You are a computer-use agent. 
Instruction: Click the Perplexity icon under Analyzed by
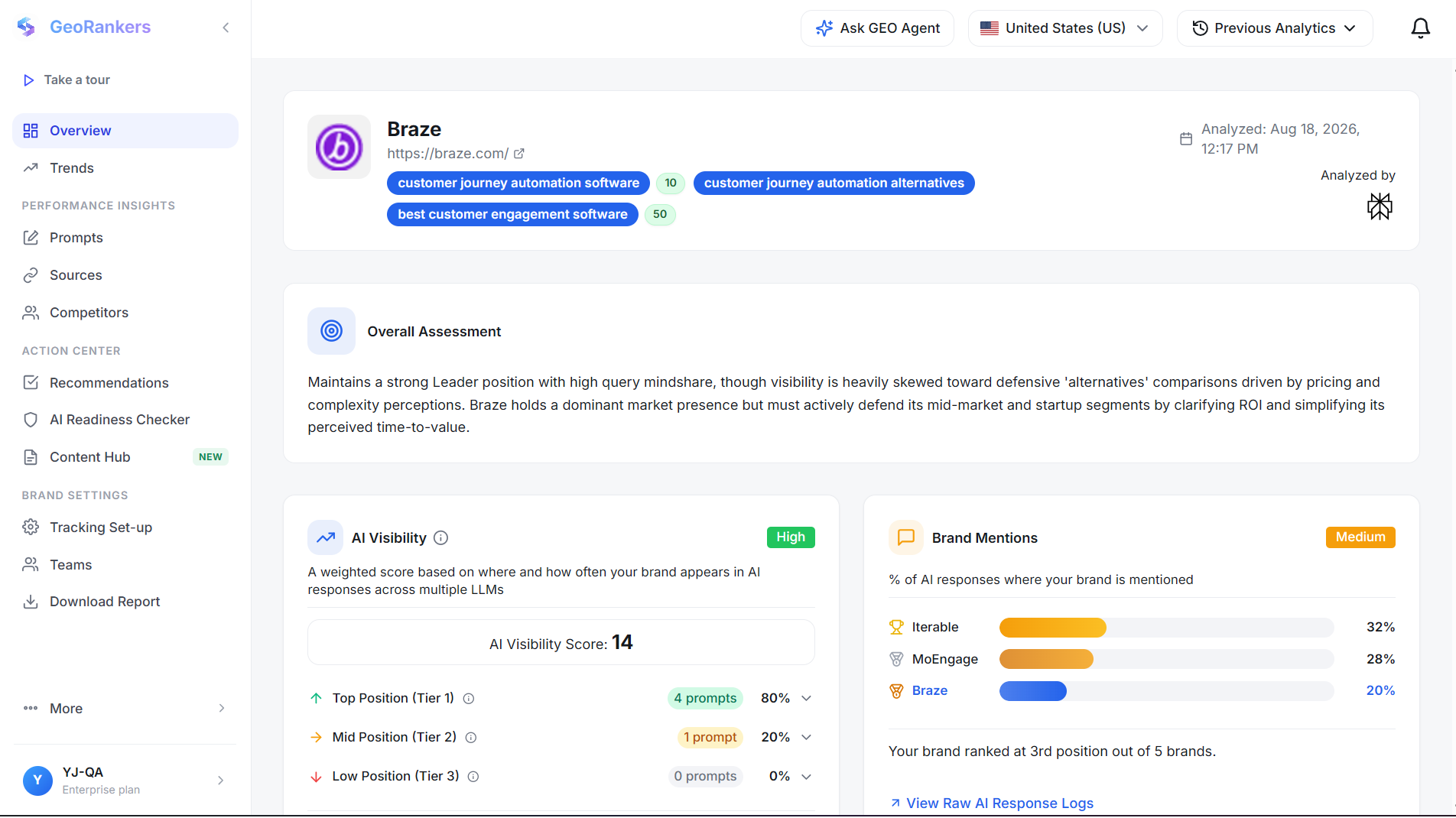(x=1380, y=206)
